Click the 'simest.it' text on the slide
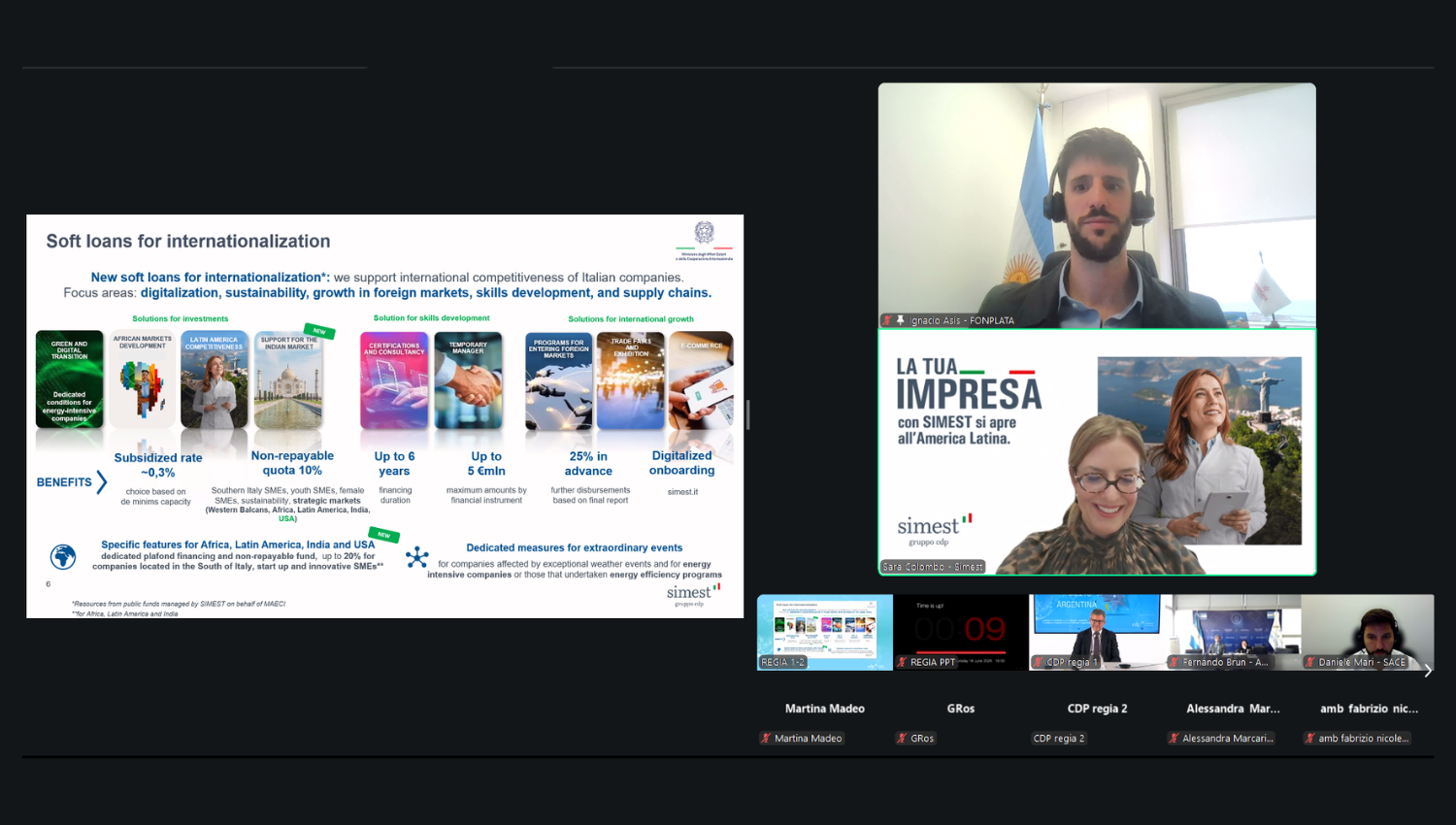Viewport: 1456px width, 825px height. [682, 492]
